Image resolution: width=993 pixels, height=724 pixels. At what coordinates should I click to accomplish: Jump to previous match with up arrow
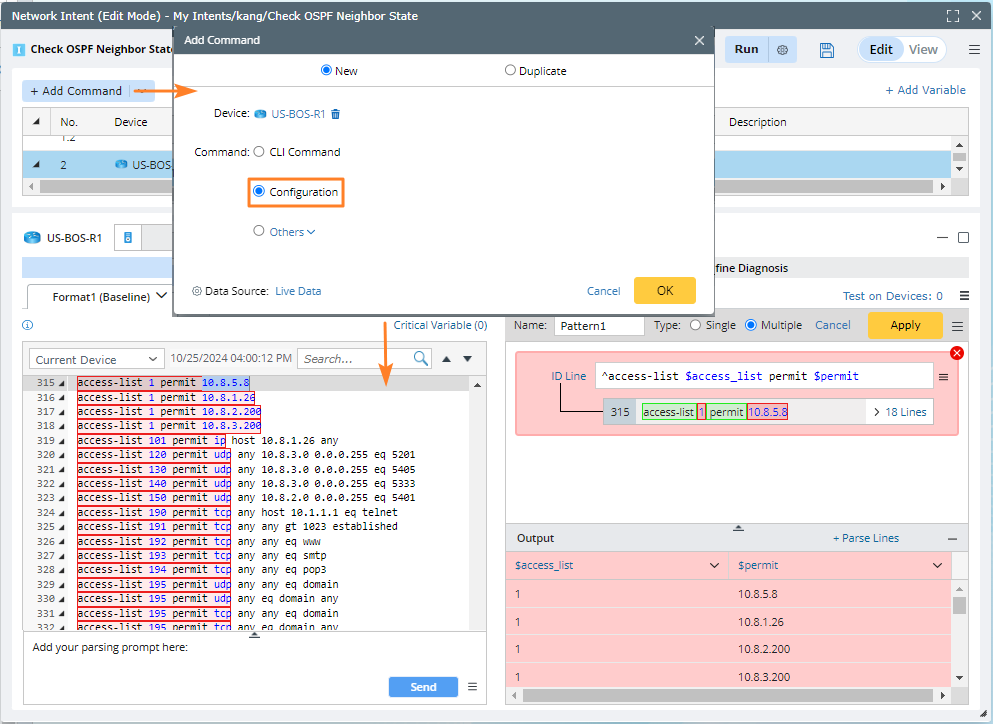[446, 359]
